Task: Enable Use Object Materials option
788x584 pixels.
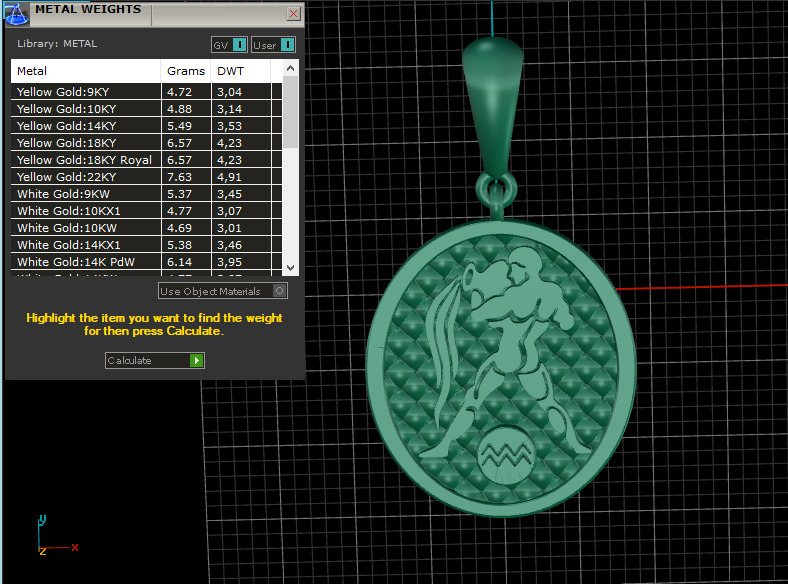Action: click(223, 291)
